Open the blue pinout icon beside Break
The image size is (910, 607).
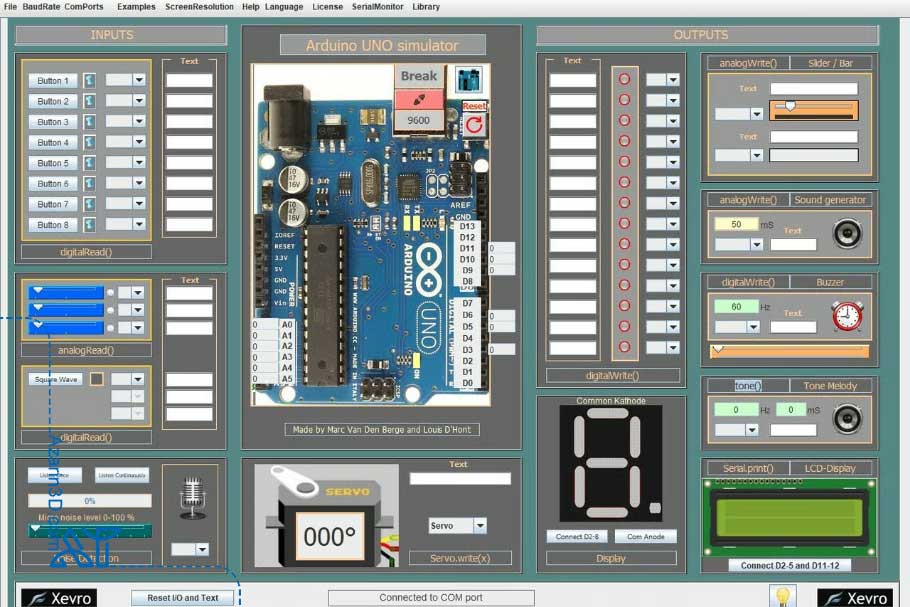click(x=468, y=78)
